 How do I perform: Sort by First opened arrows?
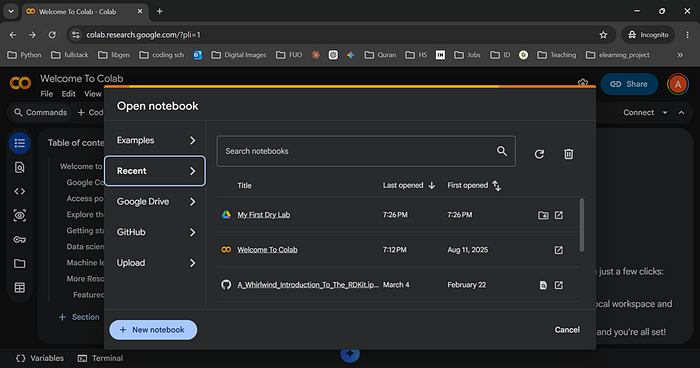(x=496, y=185)
